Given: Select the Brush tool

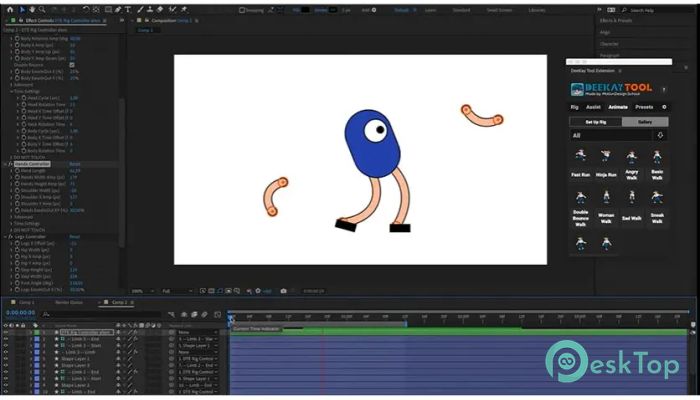Looking at the screenshot, I should click(x=141, y=9).
